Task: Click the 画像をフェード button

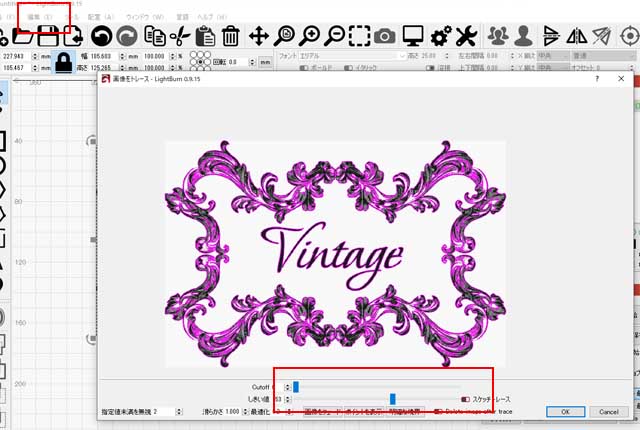Action: (x=322, y=412)
